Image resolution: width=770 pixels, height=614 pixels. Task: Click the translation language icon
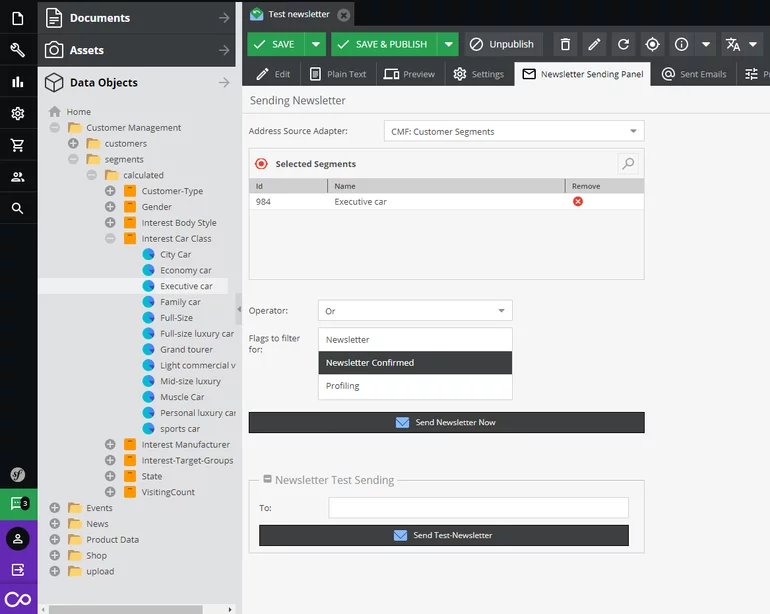click(x=733, y=44)
